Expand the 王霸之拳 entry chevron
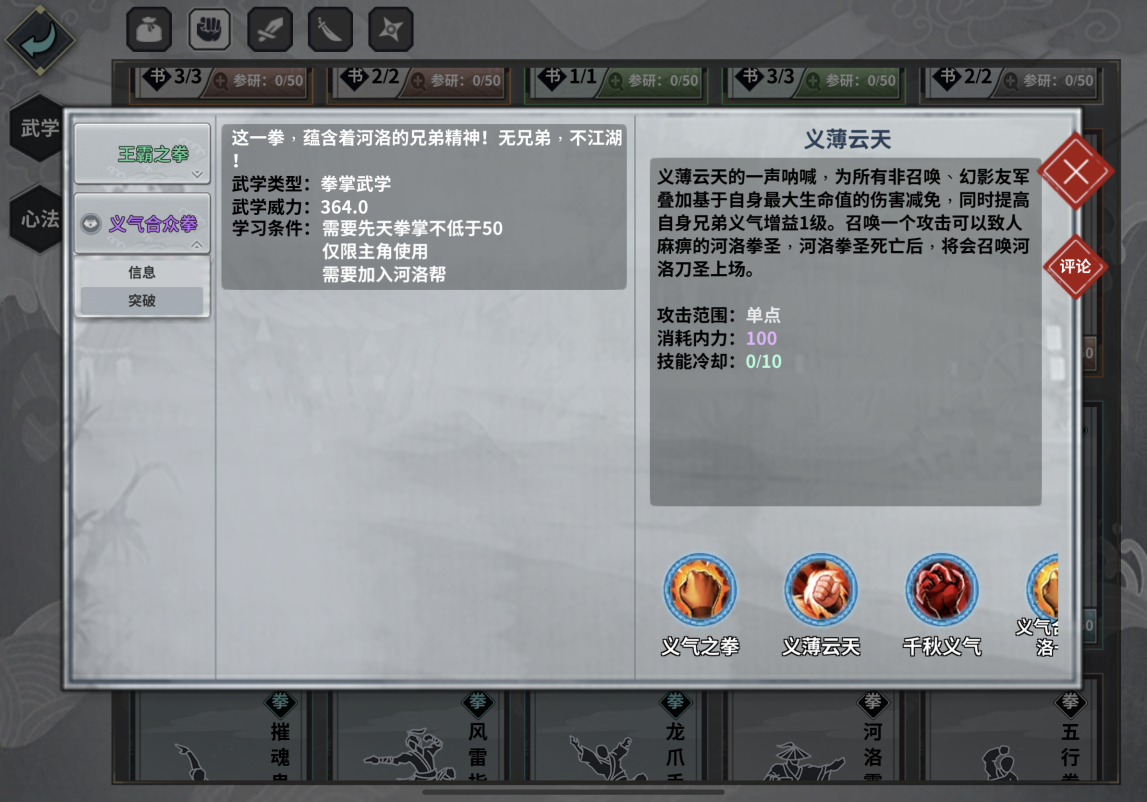 click(197, 174)
